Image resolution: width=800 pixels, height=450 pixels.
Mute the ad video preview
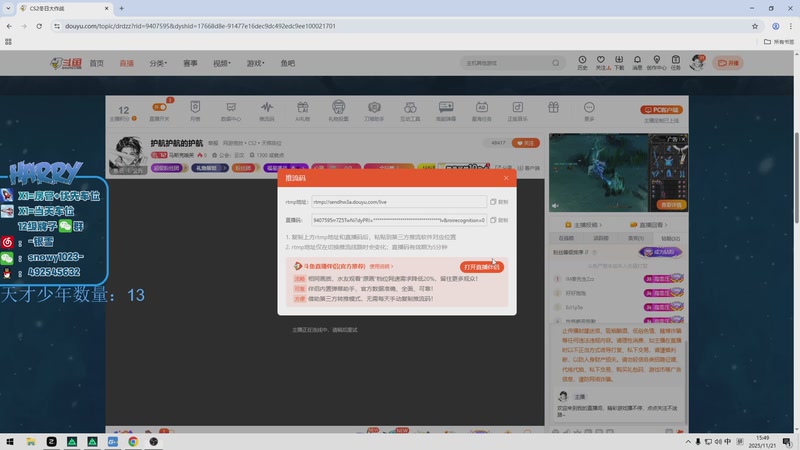point(556,206)
